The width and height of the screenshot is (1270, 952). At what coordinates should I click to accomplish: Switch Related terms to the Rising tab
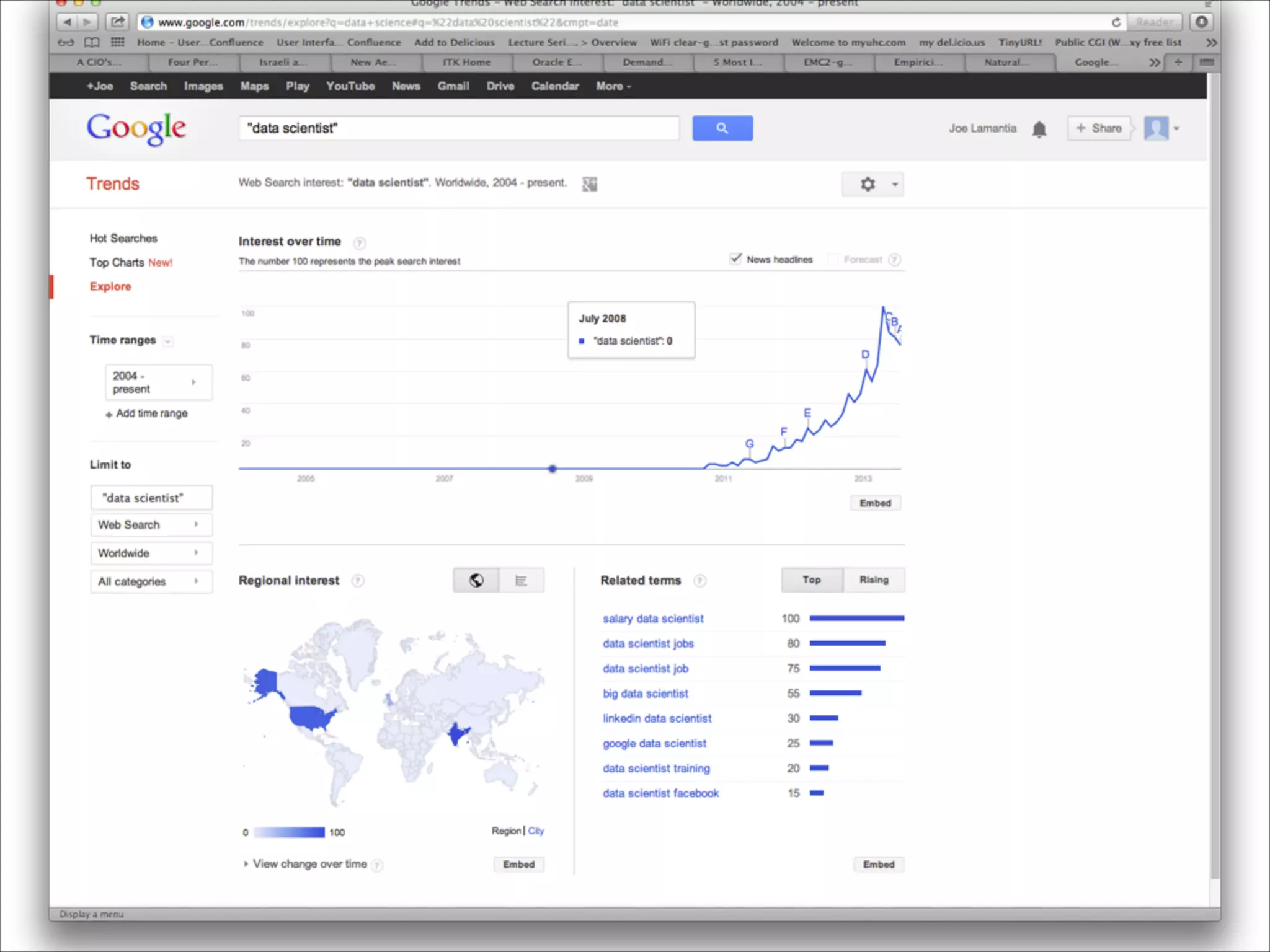[x=873, y=580]
